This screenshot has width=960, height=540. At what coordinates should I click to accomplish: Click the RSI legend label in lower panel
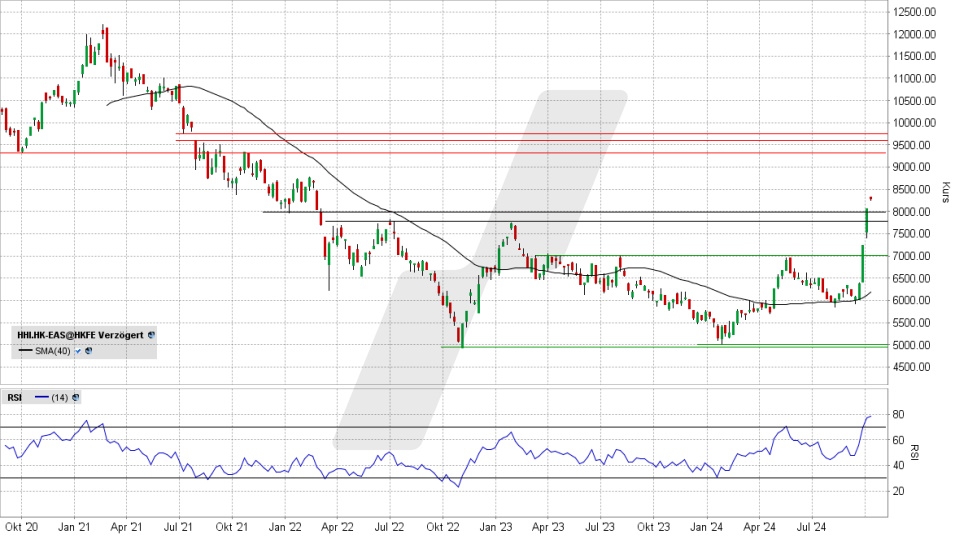[15, 397]
